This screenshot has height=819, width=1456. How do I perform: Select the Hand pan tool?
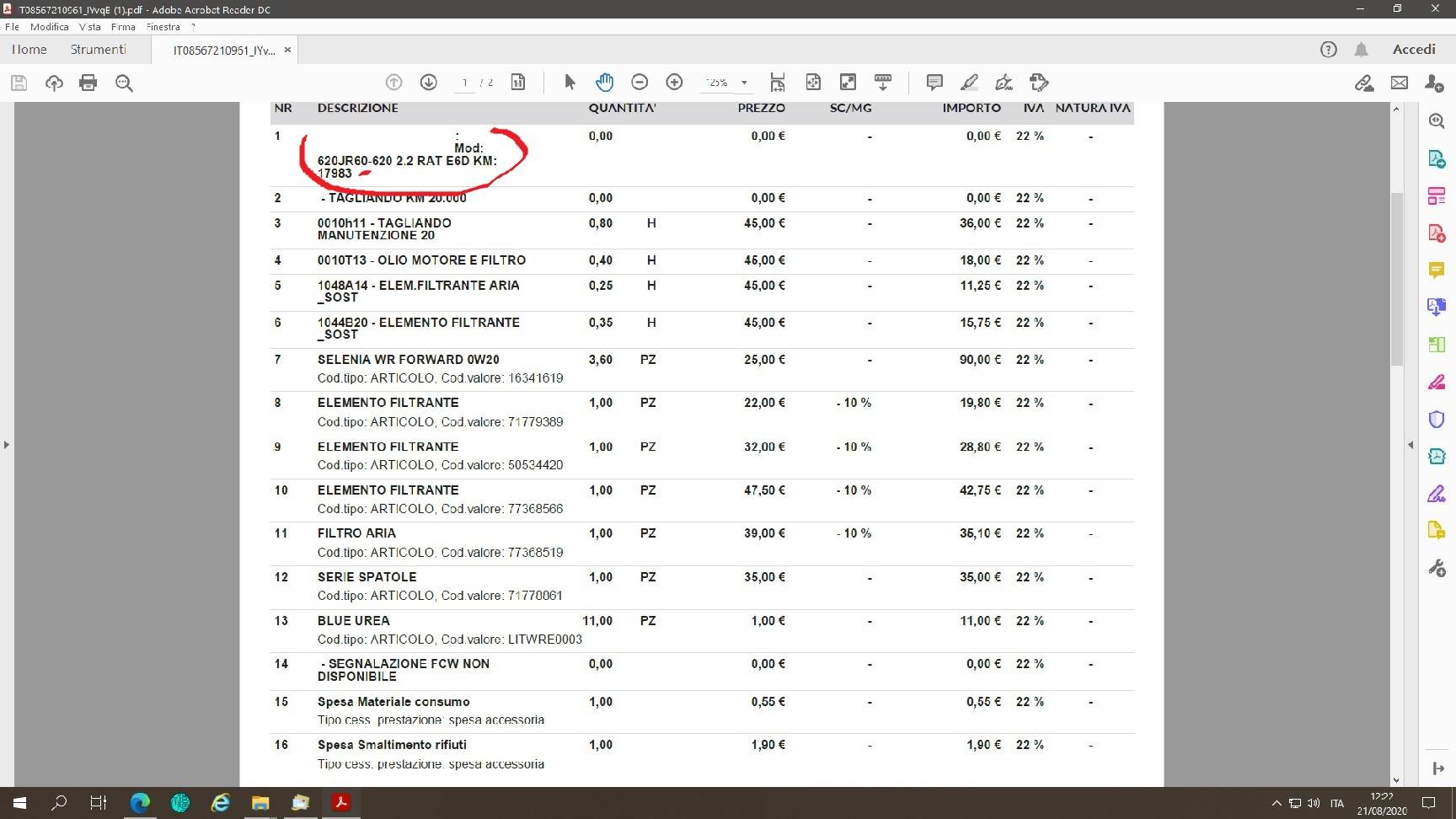click(604, 83)
